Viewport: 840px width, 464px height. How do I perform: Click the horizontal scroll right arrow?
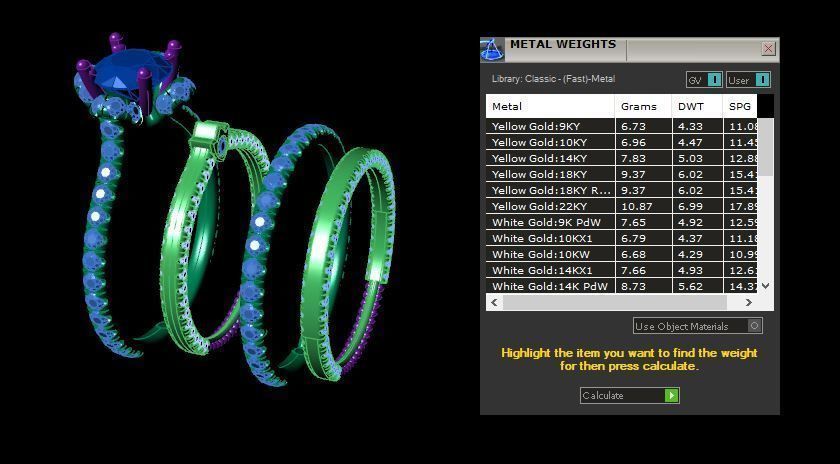pyautogui.click(x=748, y=303)
